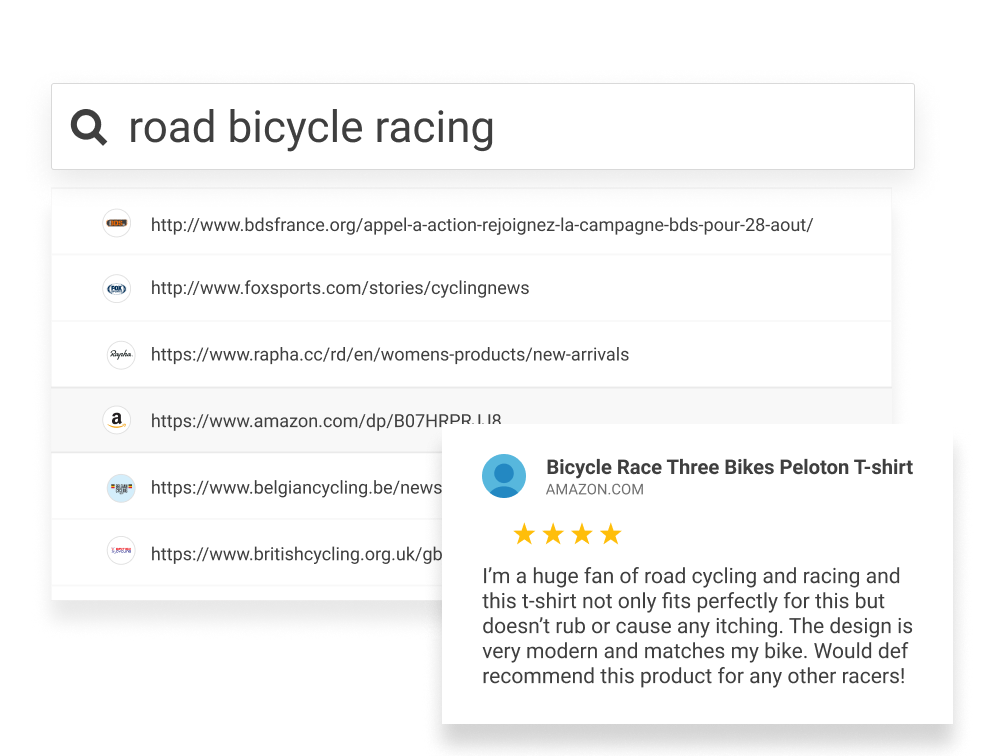The image size is (1000, 756).
Task: Click the AMAZON.COM source label
Action: click(x=594, y=490)
